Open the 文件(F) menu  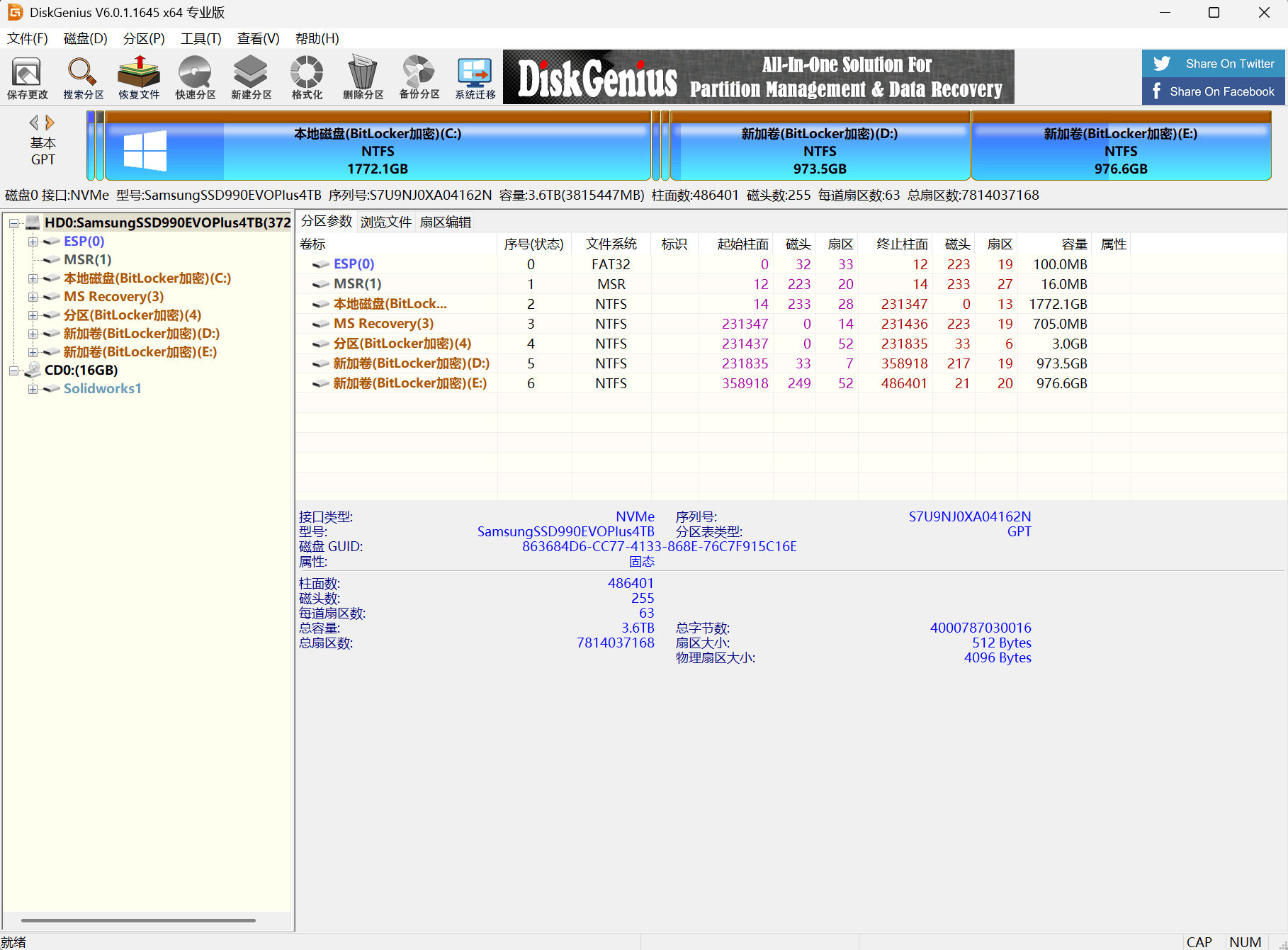pos(28,38)
